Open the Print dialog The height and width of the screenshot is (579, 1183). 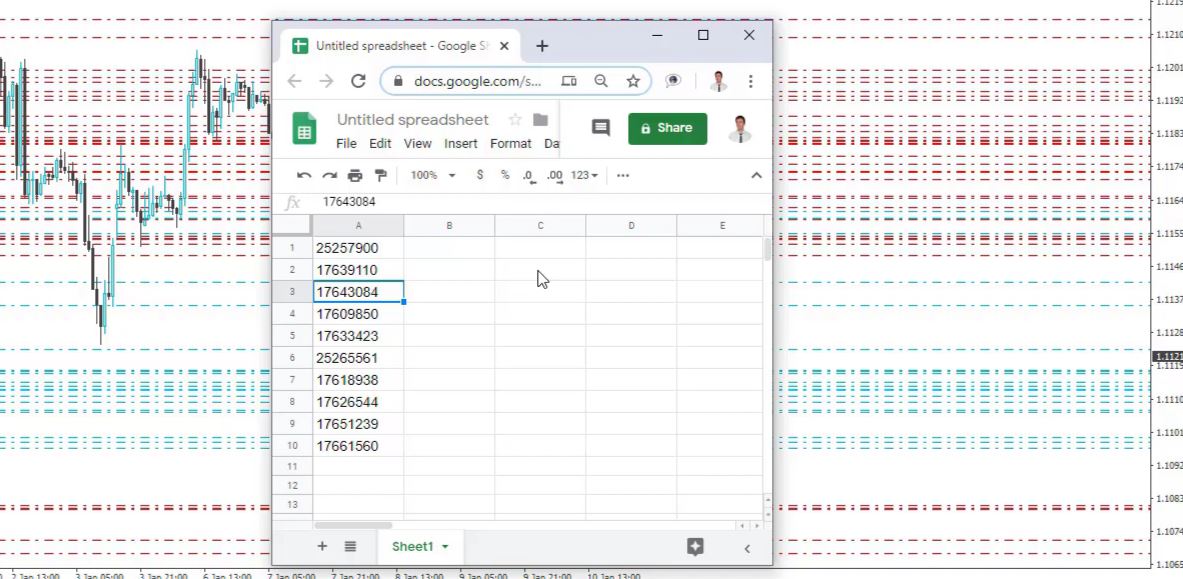pyautogui.click(x=355, y=175)
